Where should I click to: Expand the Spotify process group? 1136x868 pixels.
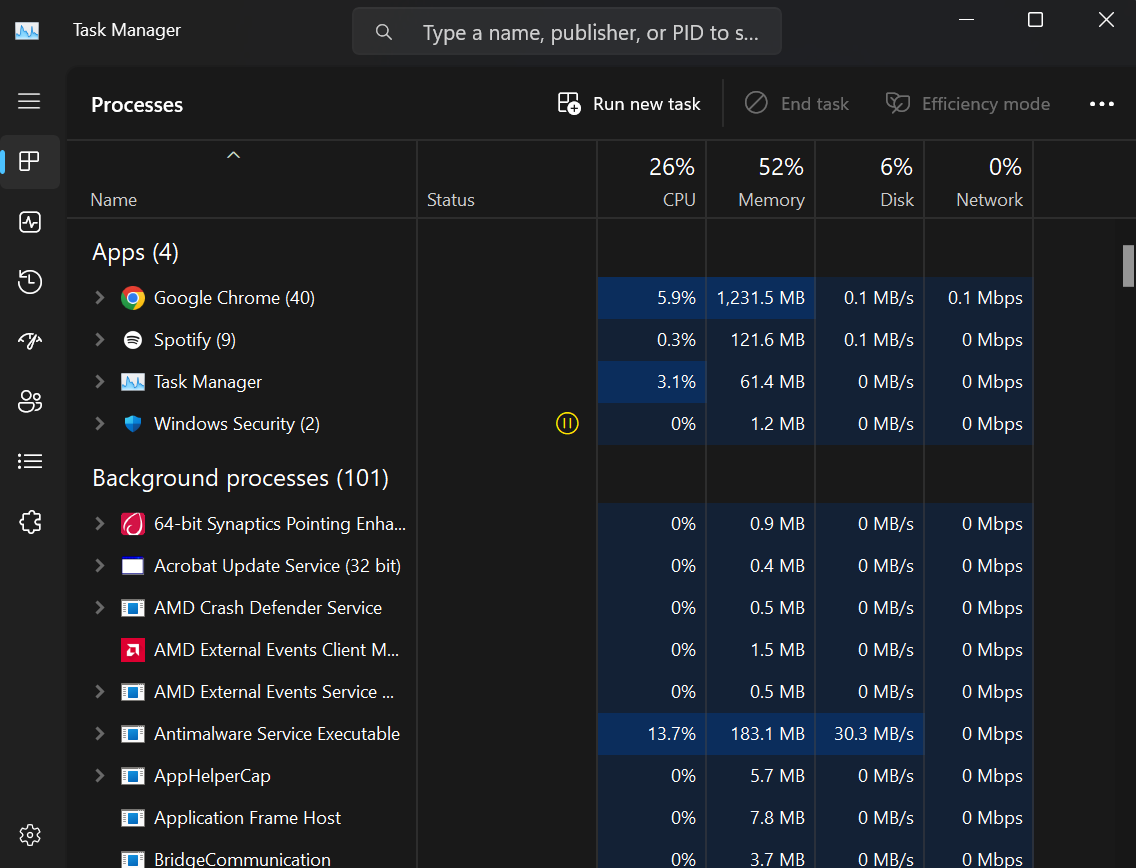coord(99,340)
